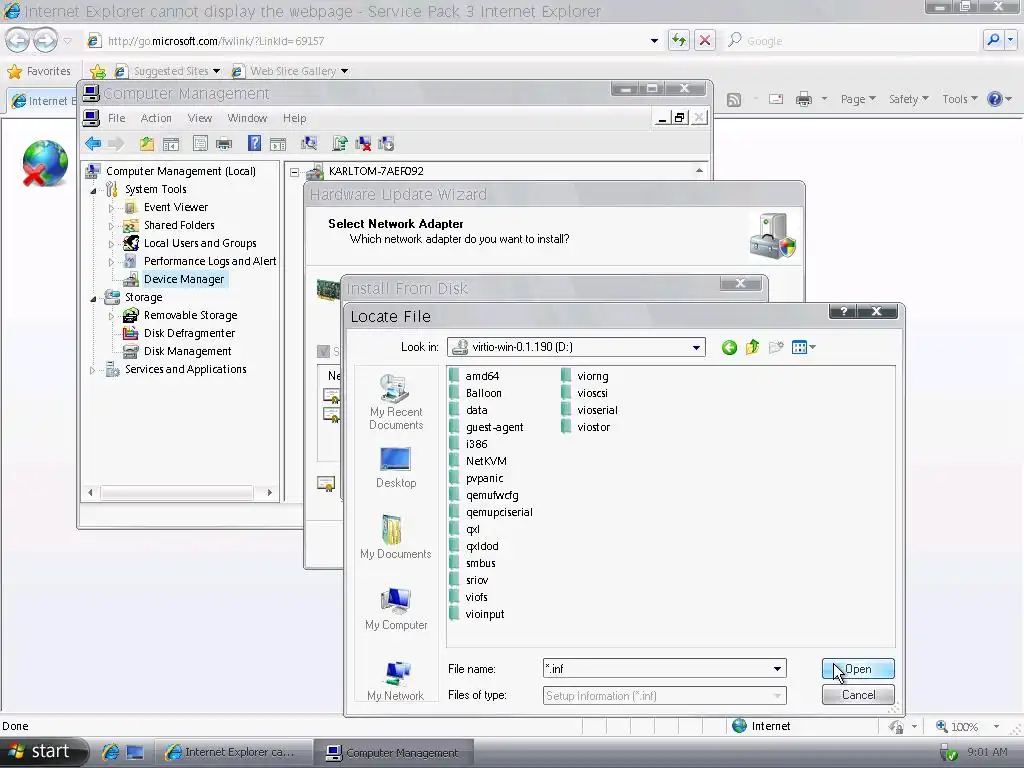Click the Favorites button in IE
The height and width of the screenshot is (768, 1024).
point(39,71)
